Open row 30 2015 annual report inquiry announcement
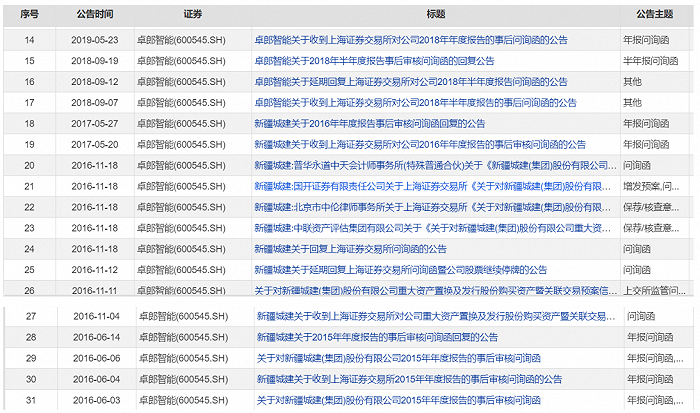This screenshot has height=413, width=700. coord(409,379)
